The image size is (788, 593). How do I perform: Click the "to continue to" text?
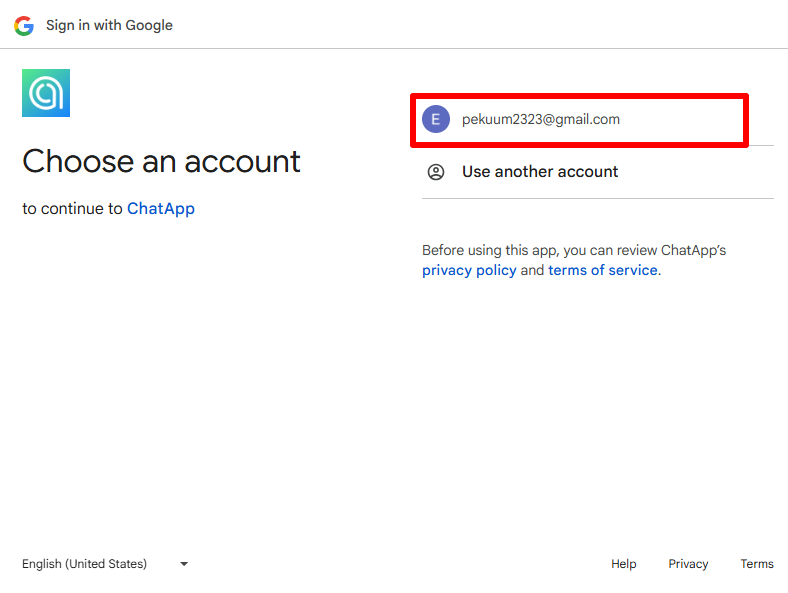pos(72,209)
